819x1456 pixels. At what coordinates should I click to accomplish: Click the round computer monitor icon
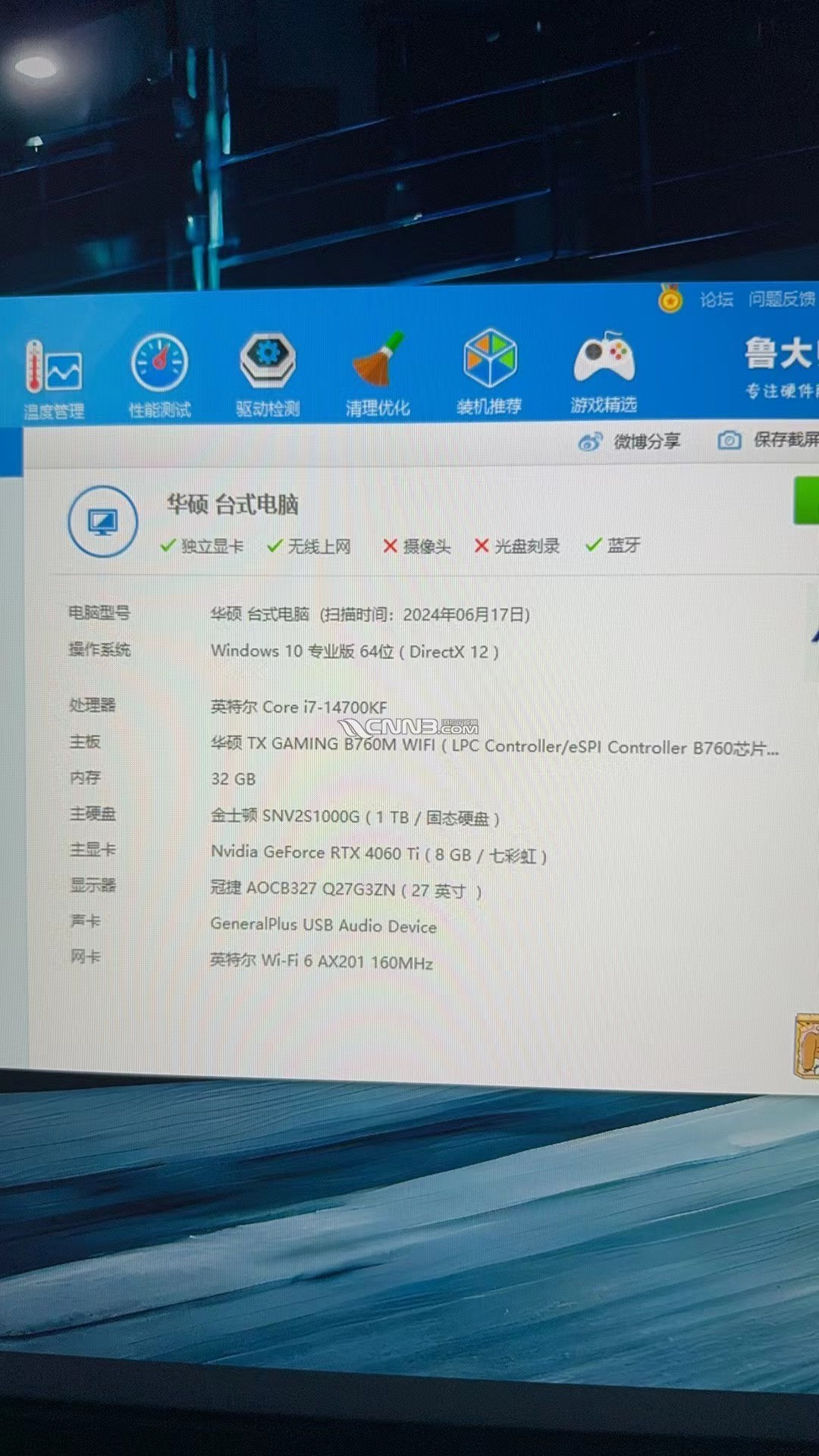103,522
